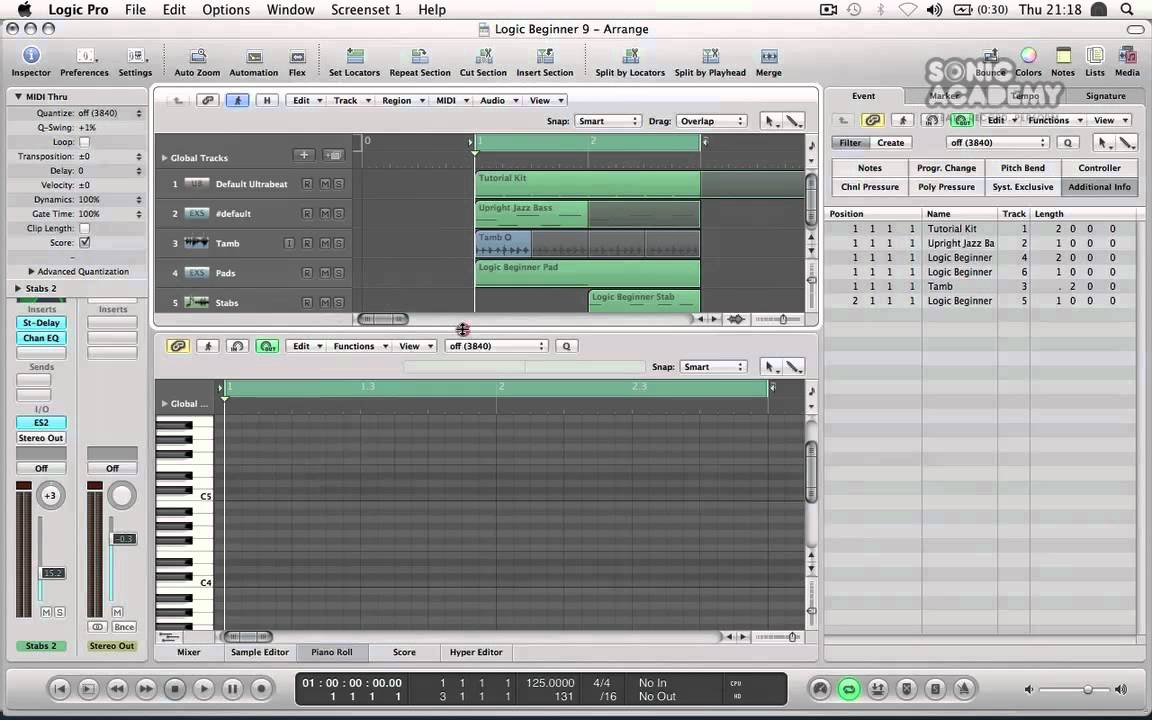Switch to the Sample Editor tab
The width and height of the screenshot is (1152, 720).
coord(259,652)
